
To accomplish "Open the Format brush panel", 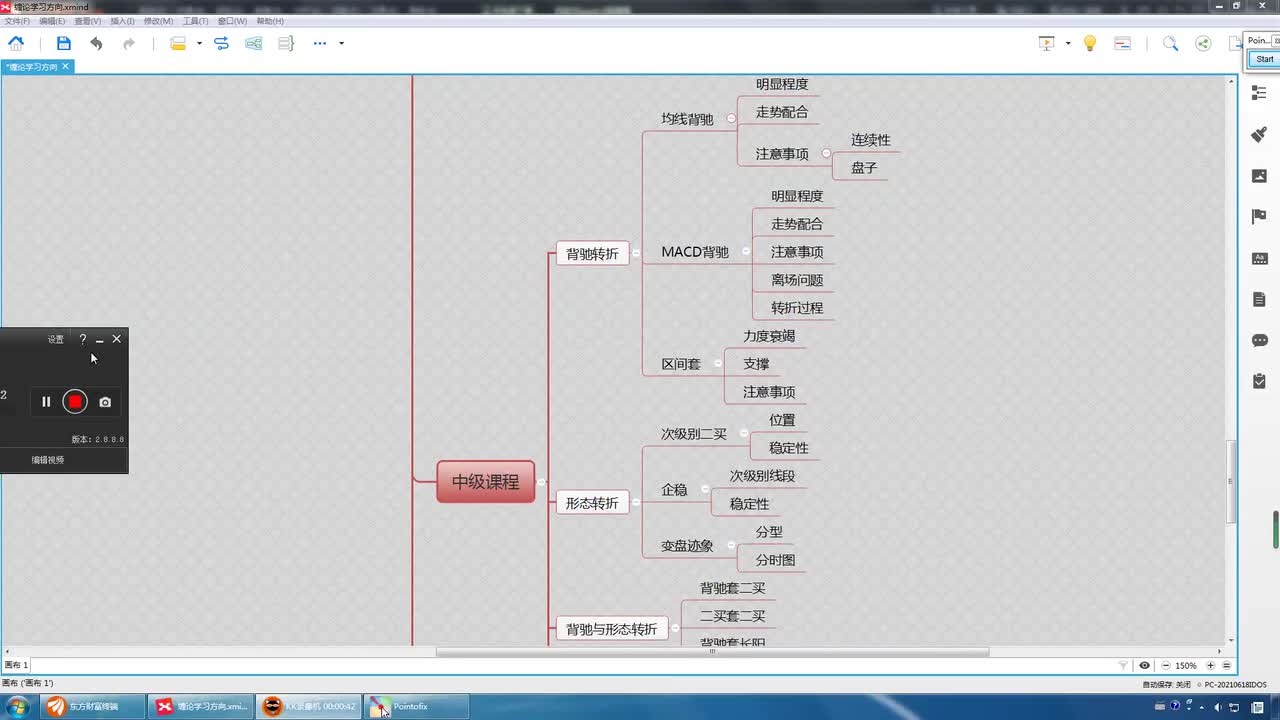I will [1259, 134].
